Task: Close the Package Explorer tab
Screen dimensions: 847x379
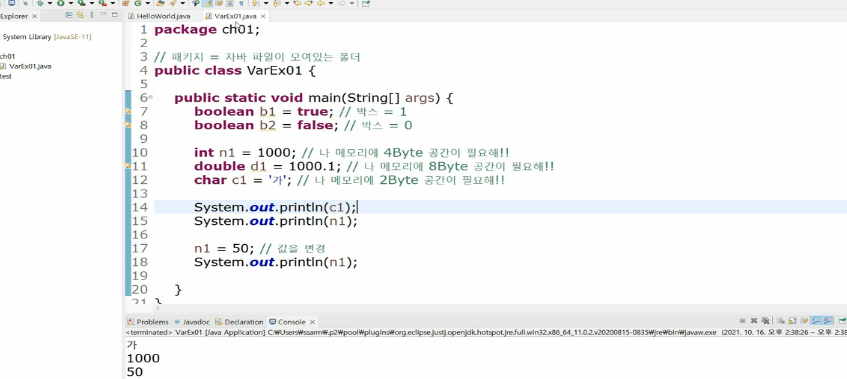Action: tap(35, 16)
